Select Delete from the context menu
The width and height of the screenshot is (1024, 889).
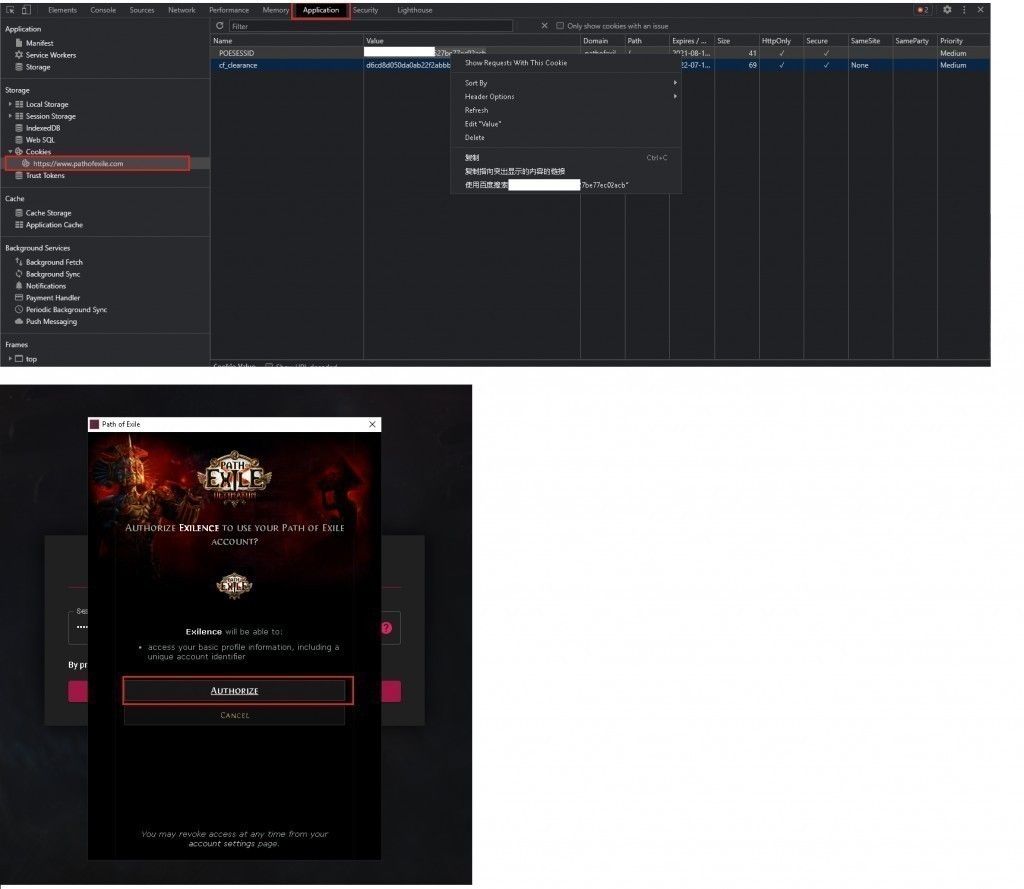[474, 138]
